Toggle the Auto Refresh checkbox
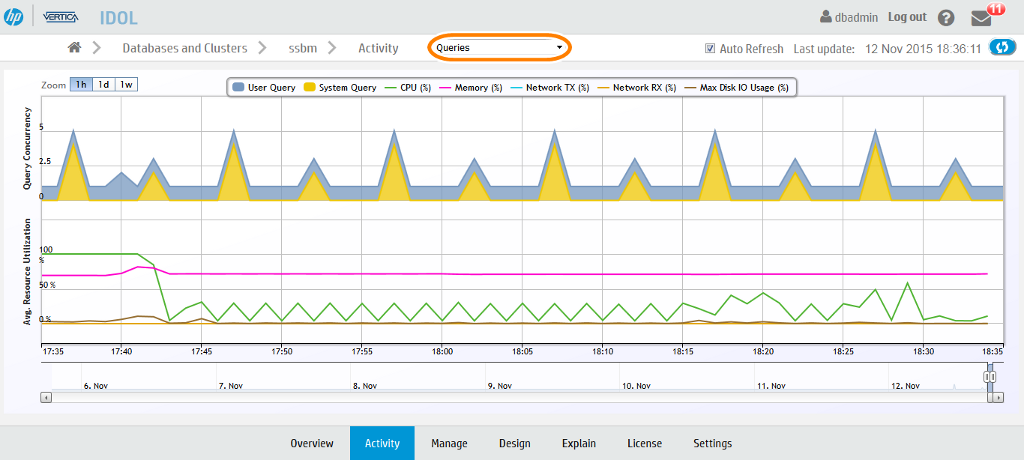Image resolution: width=1024 pixels, height=460 pixels. (710, 48)
